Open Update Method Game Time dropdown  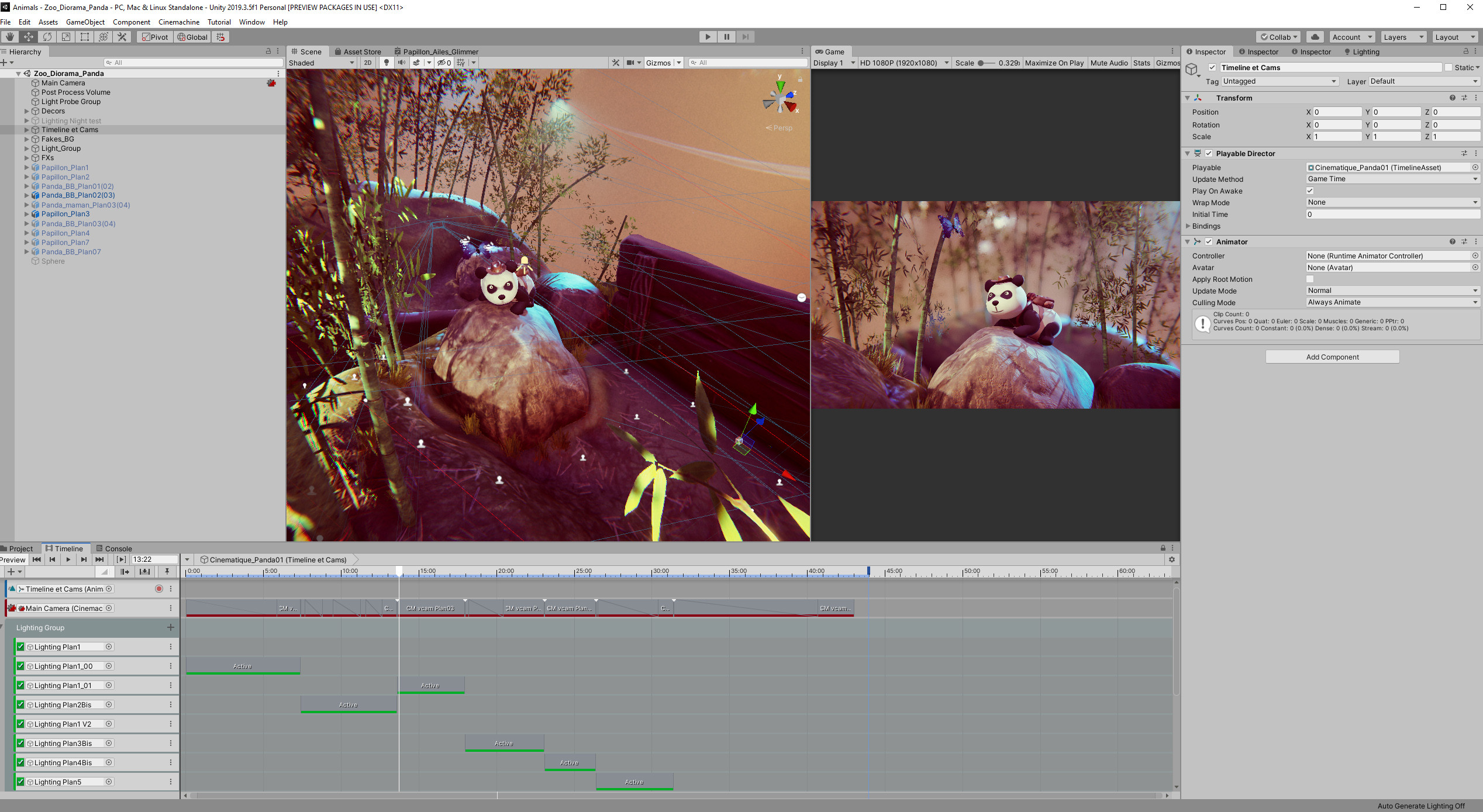(1393, 179)
